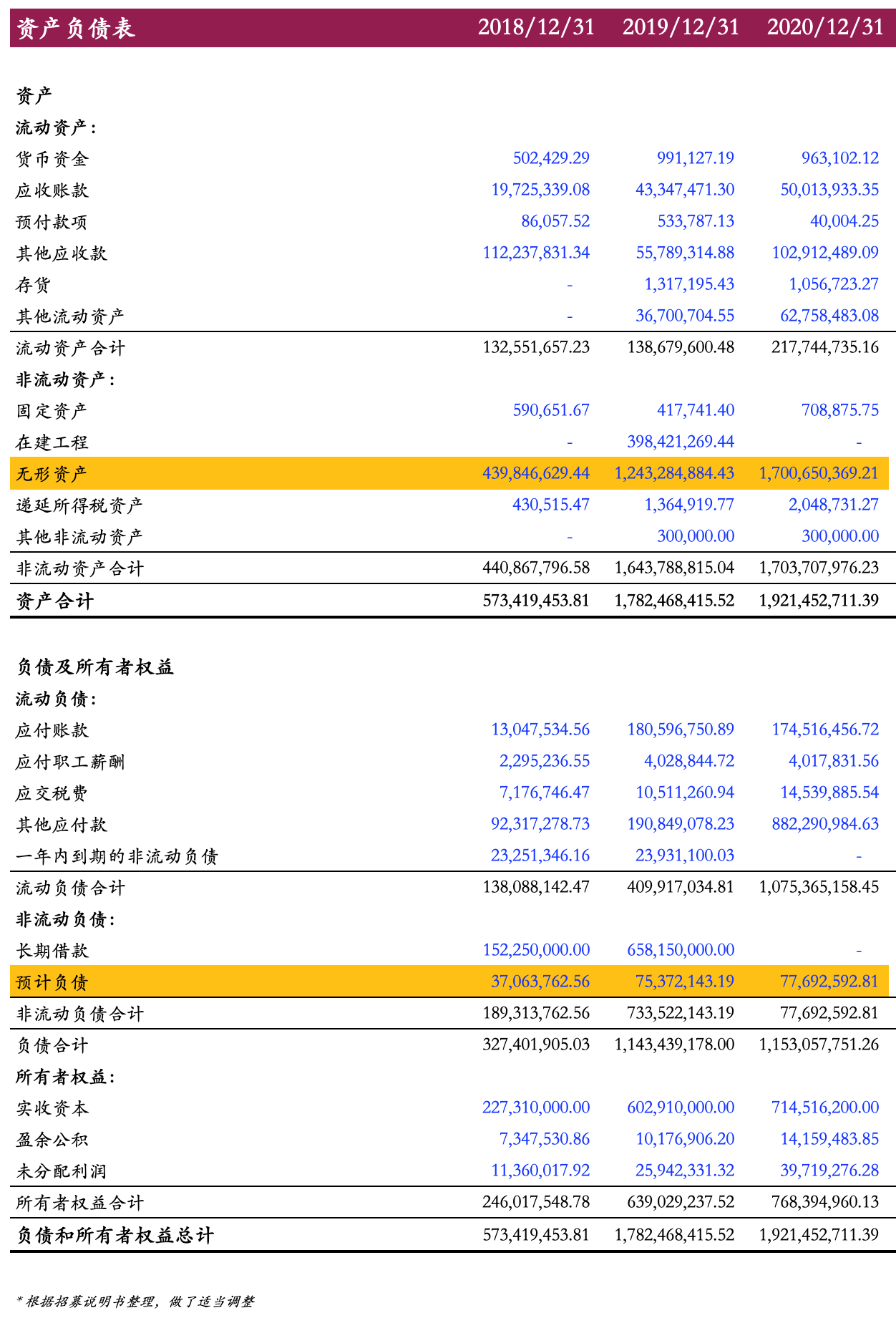Click the 未分配利润 row label
896x1323 pixels.
(62, 1171)
